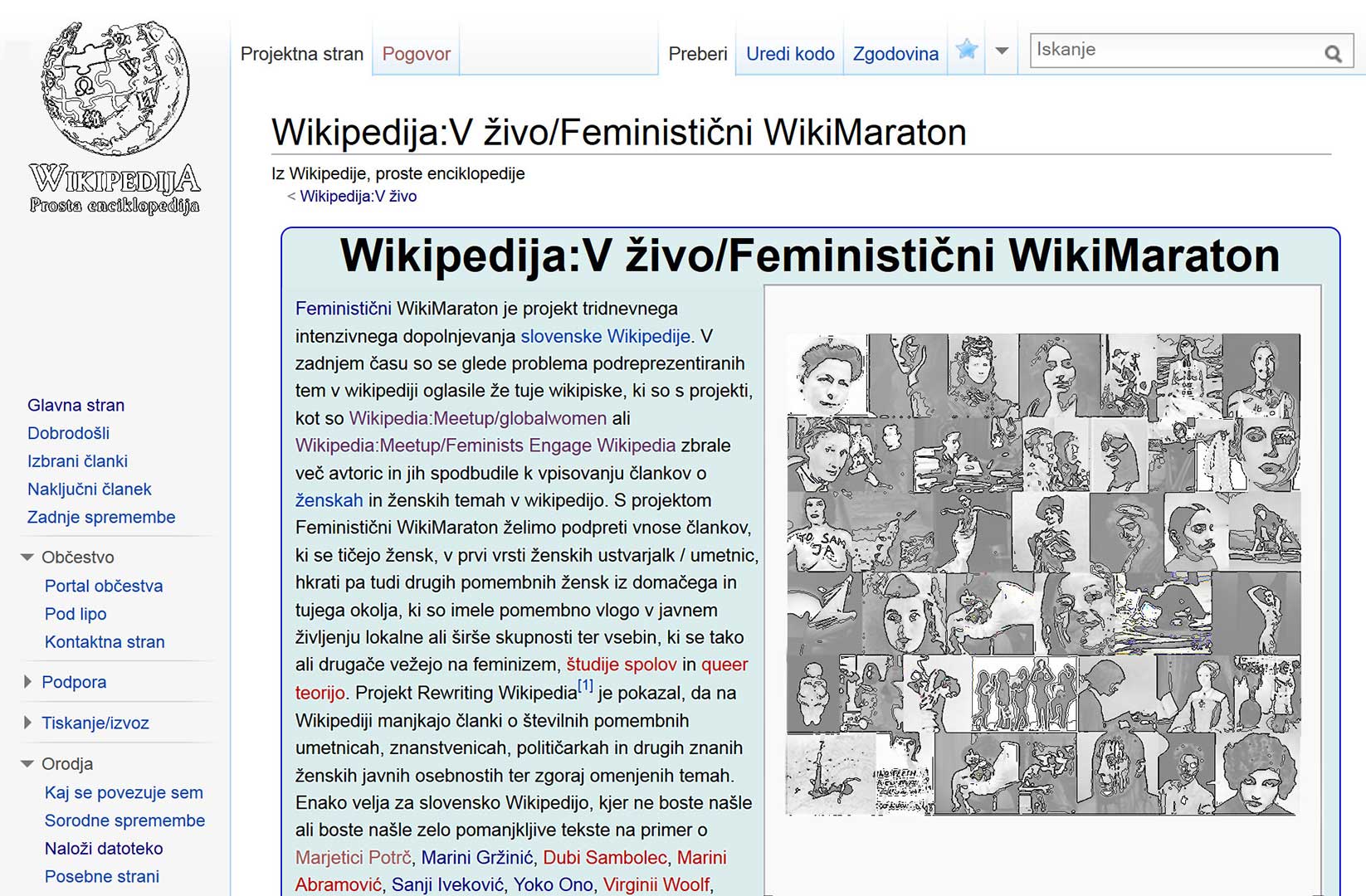
Task: Open the women portraits collage image
Action: tap(1042, 574)
